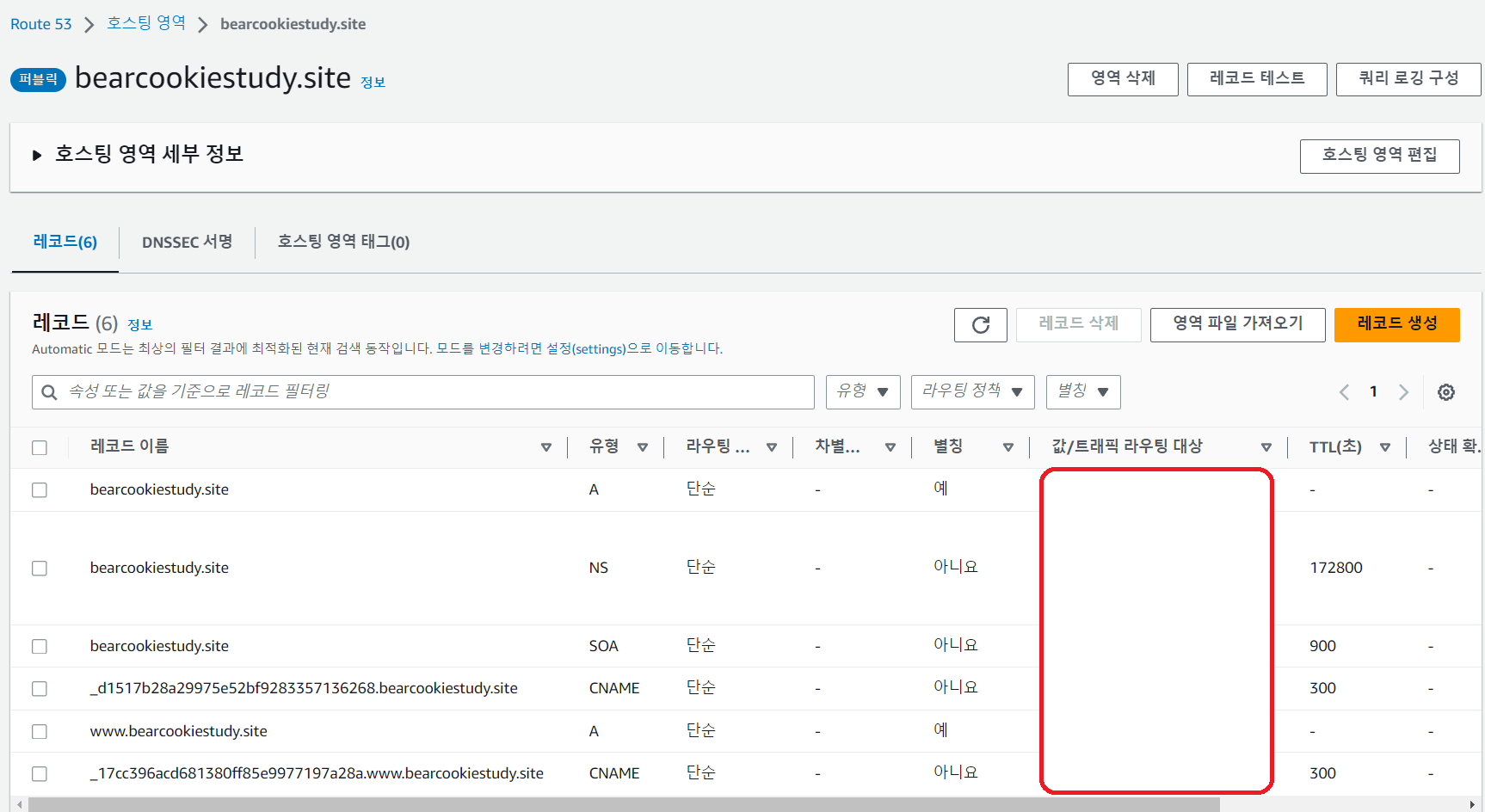Select the NS record checkbox
1485x812 pixels.
pyautogui.click(x=40, y=569)
